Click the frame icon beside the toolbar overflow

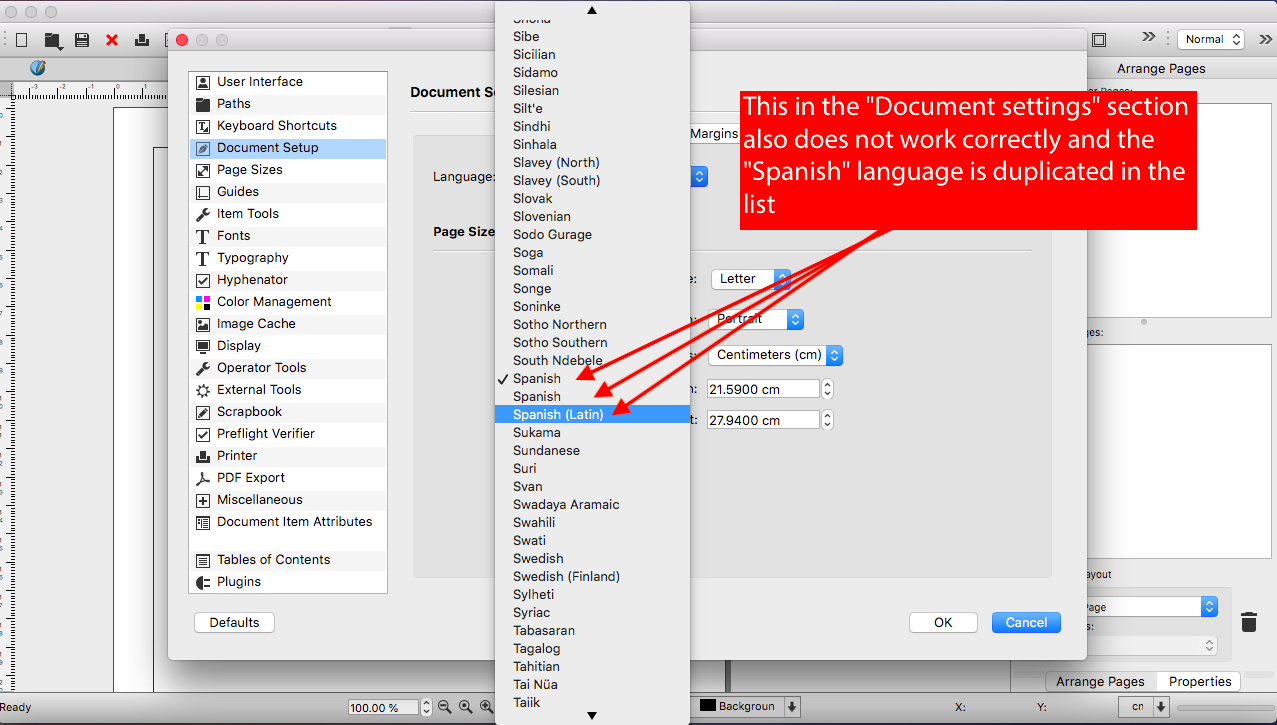tap(1099, 40)
